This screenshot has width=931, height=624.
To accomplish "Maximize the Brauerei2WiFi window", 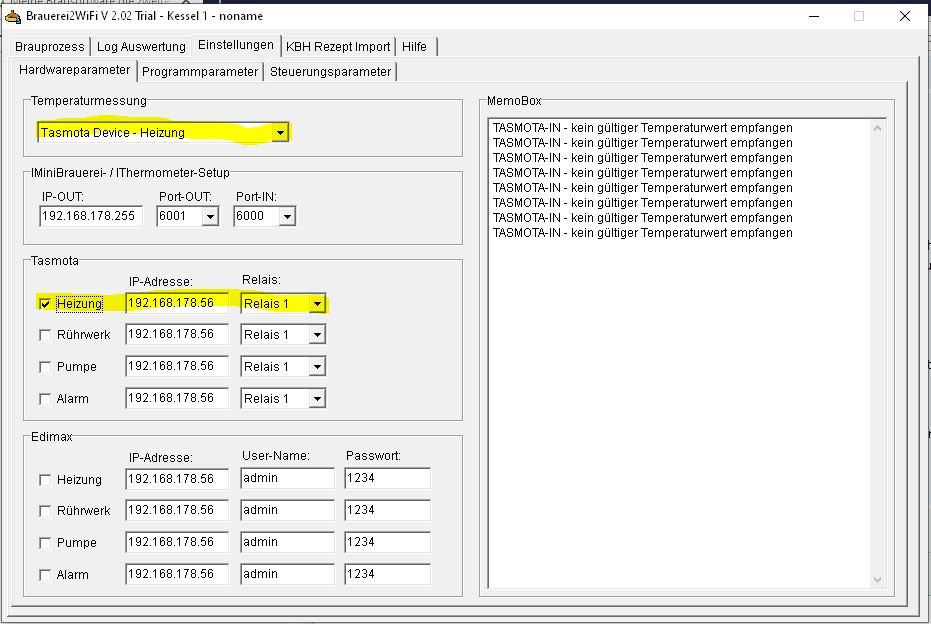I will [858, 16].
